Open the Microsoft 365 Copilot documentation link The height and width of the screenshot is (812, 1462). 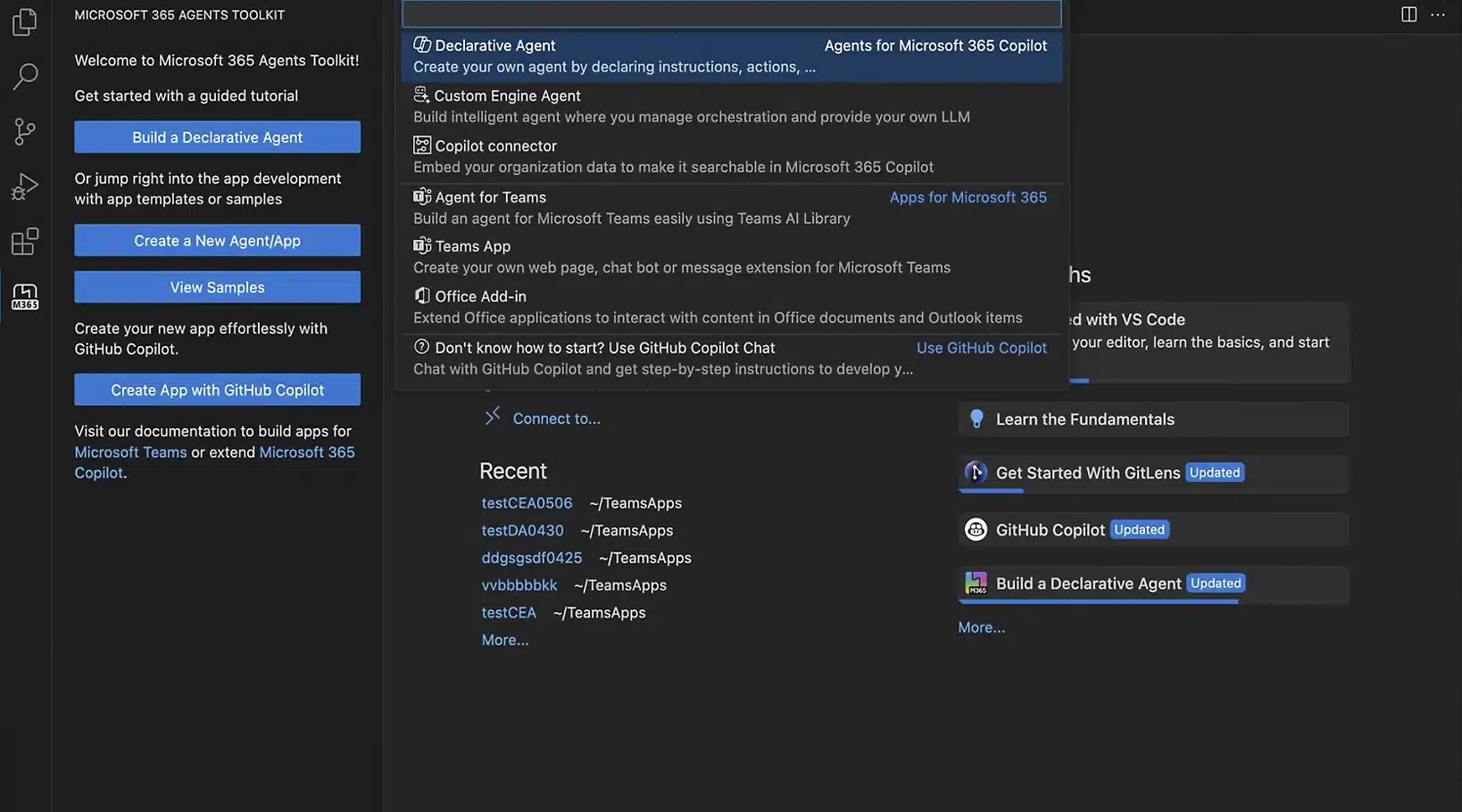coord(214,462)
